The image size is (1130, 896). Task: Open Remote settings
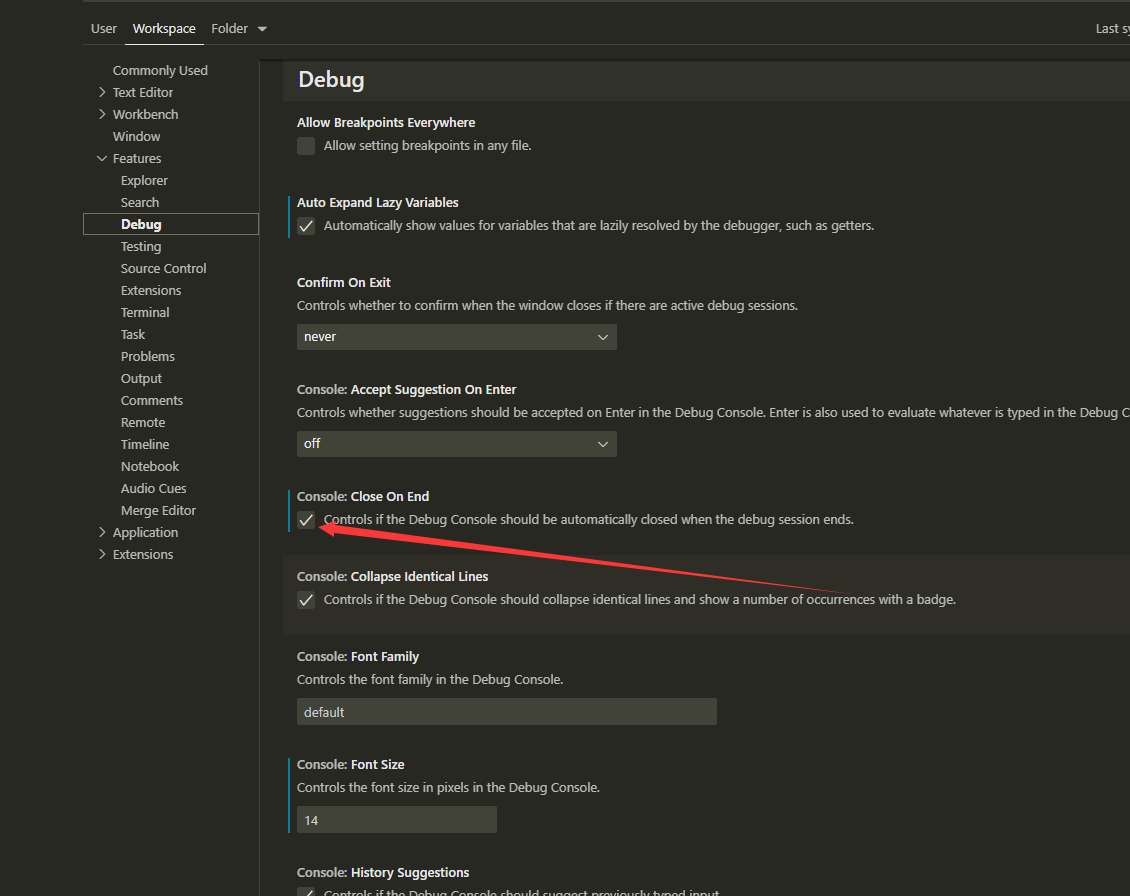point(143,422)
